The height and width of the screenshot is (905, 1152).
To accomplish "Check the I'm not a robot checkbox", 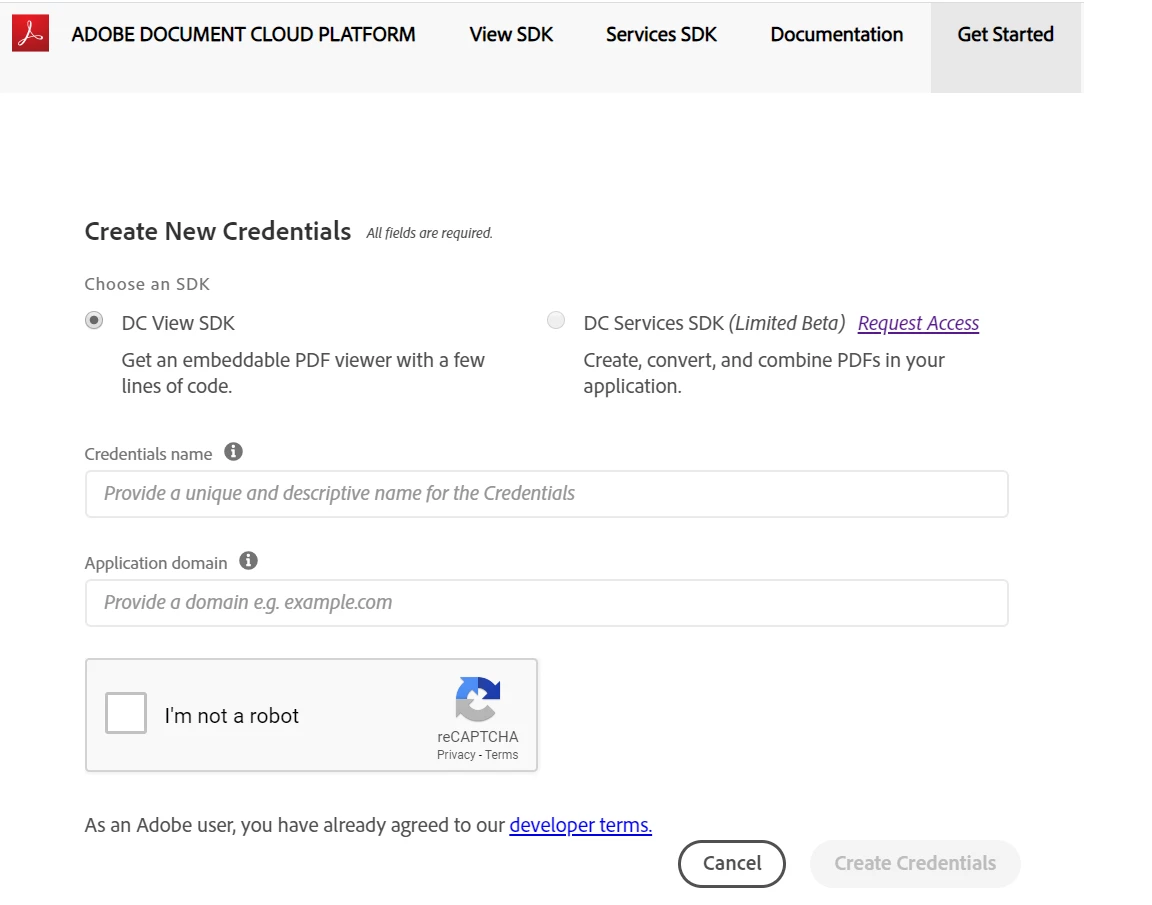I will pyautogui.click(x=126, y=714).
